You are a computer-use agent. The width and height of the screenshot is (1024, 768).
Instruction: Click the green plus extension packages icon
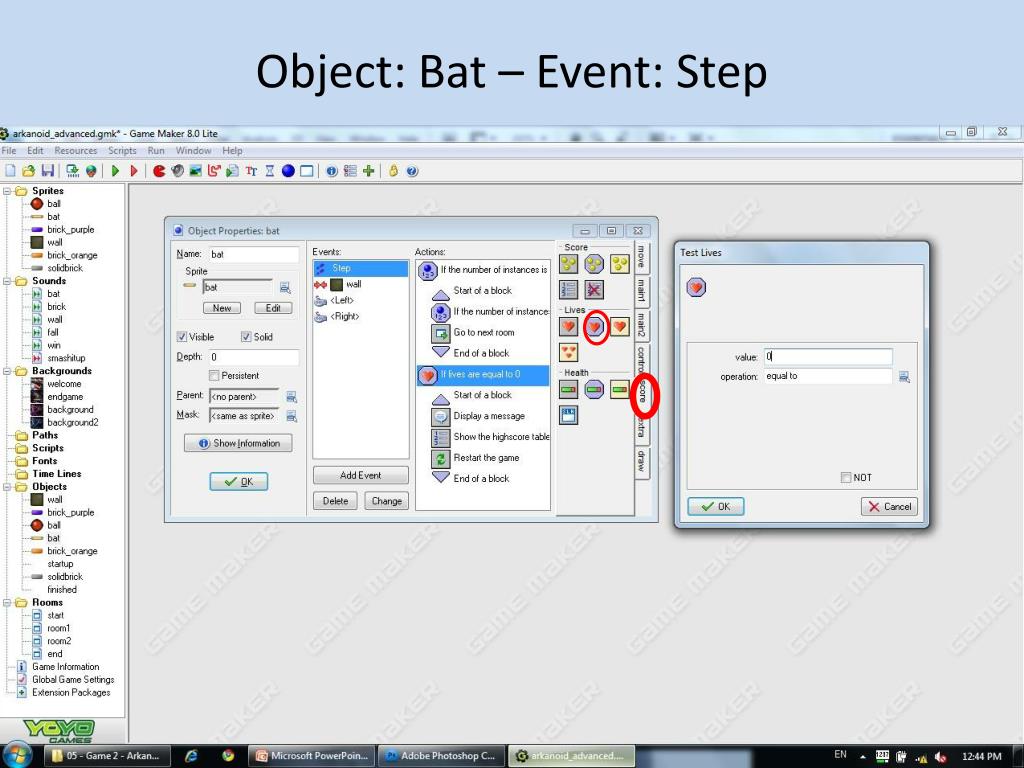[x=369, y=171]
